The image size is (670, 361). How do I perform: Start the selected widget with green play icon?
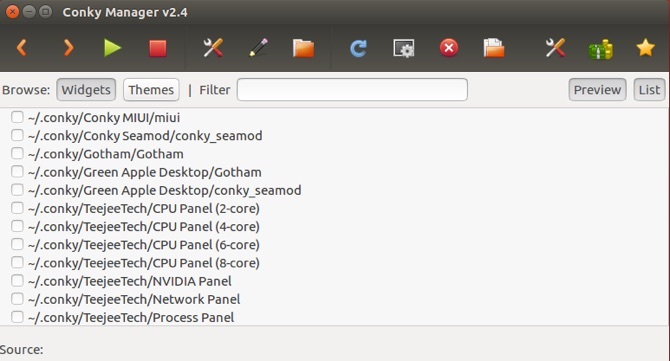click(x=112, y=48)
